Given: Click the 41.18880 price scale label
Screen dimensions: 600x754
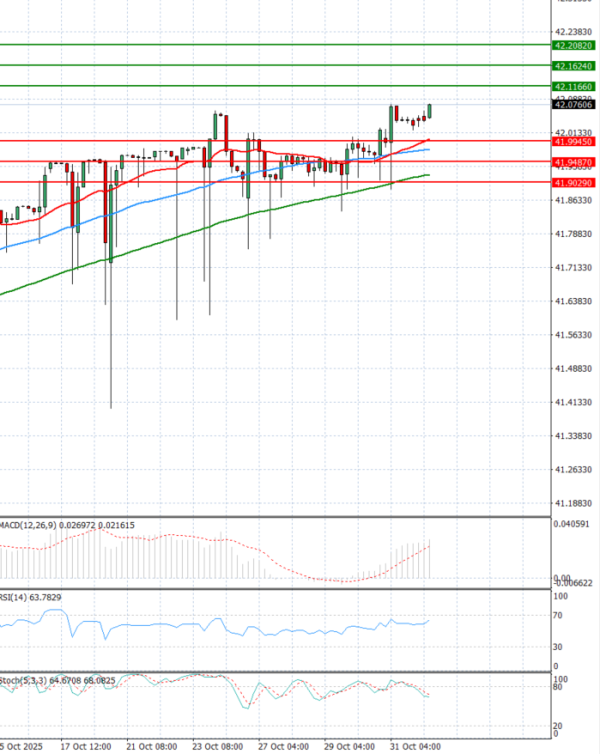Looking at the screenshot, I should (x=573, y=504).
